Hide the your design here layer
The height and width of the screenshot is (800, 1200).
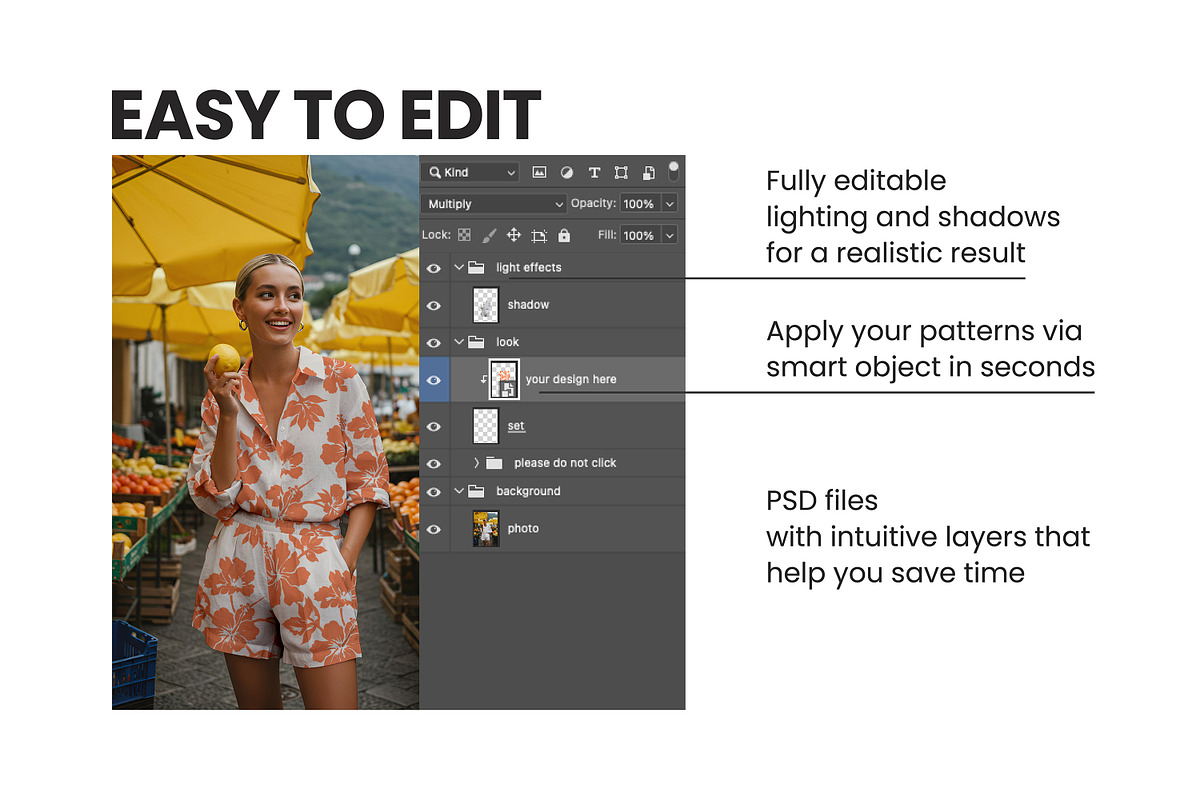(x=434, y=380)
